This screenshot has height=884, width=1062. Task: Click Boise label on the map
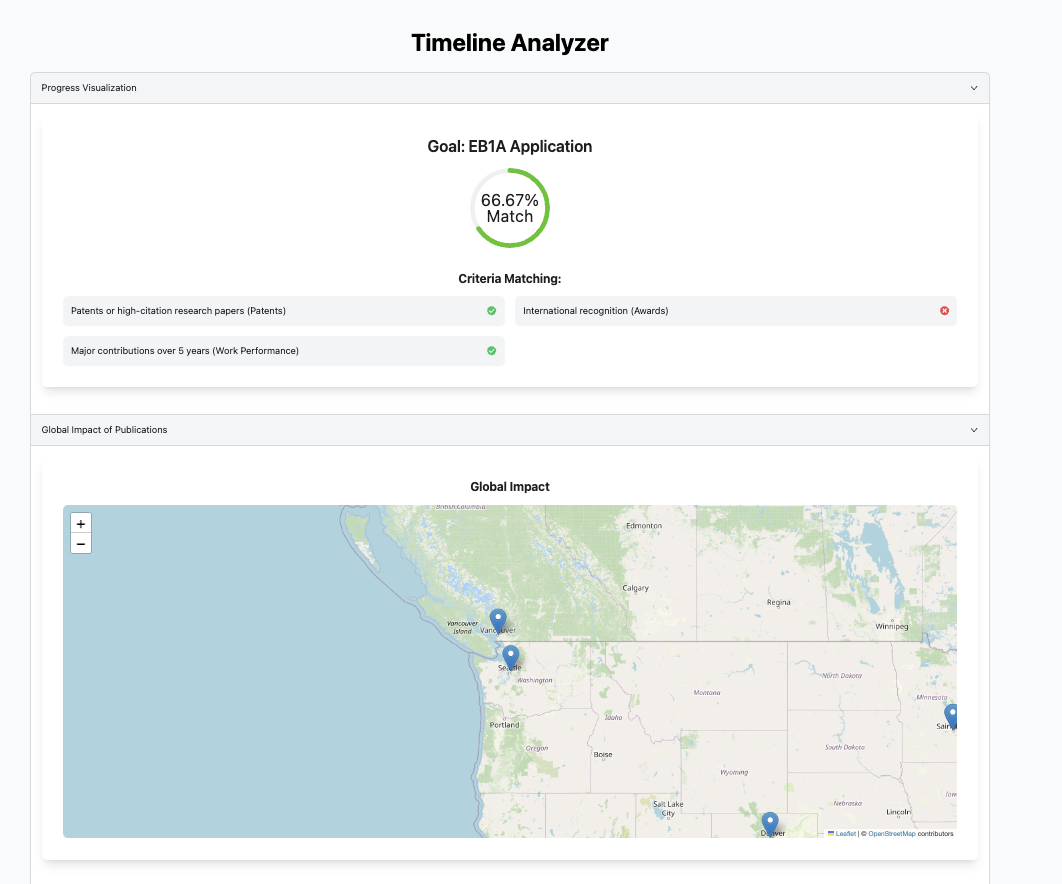pyautogui.click(x=603, y=755)
